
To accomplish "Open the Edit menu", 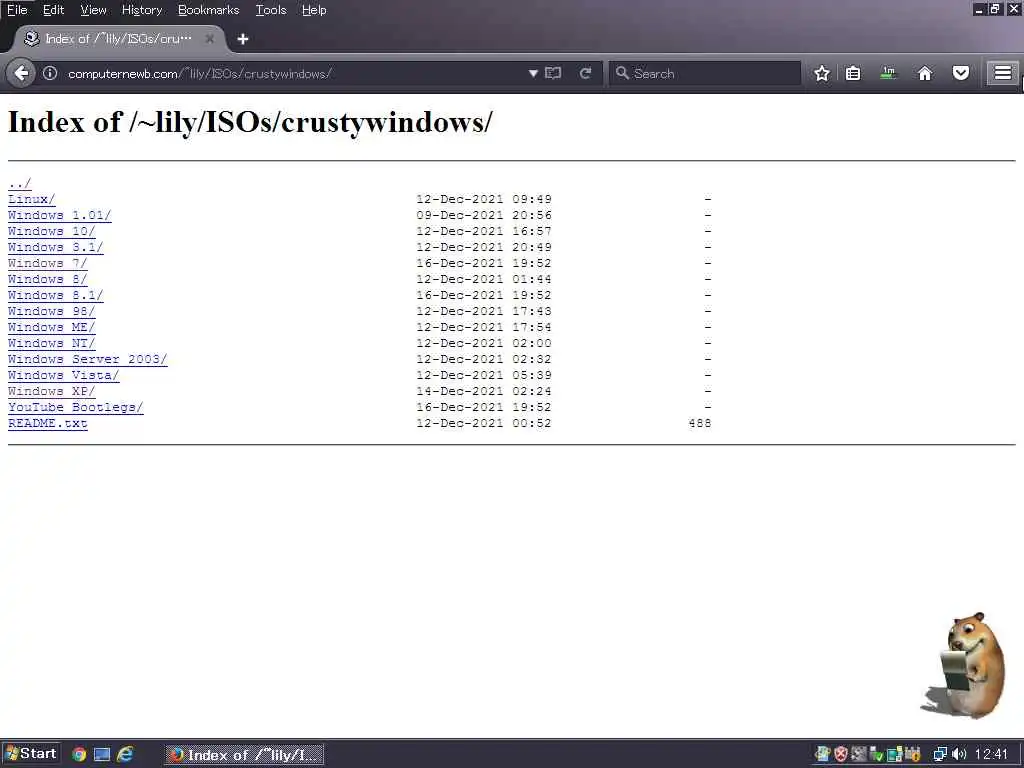I will click(54, 10).
